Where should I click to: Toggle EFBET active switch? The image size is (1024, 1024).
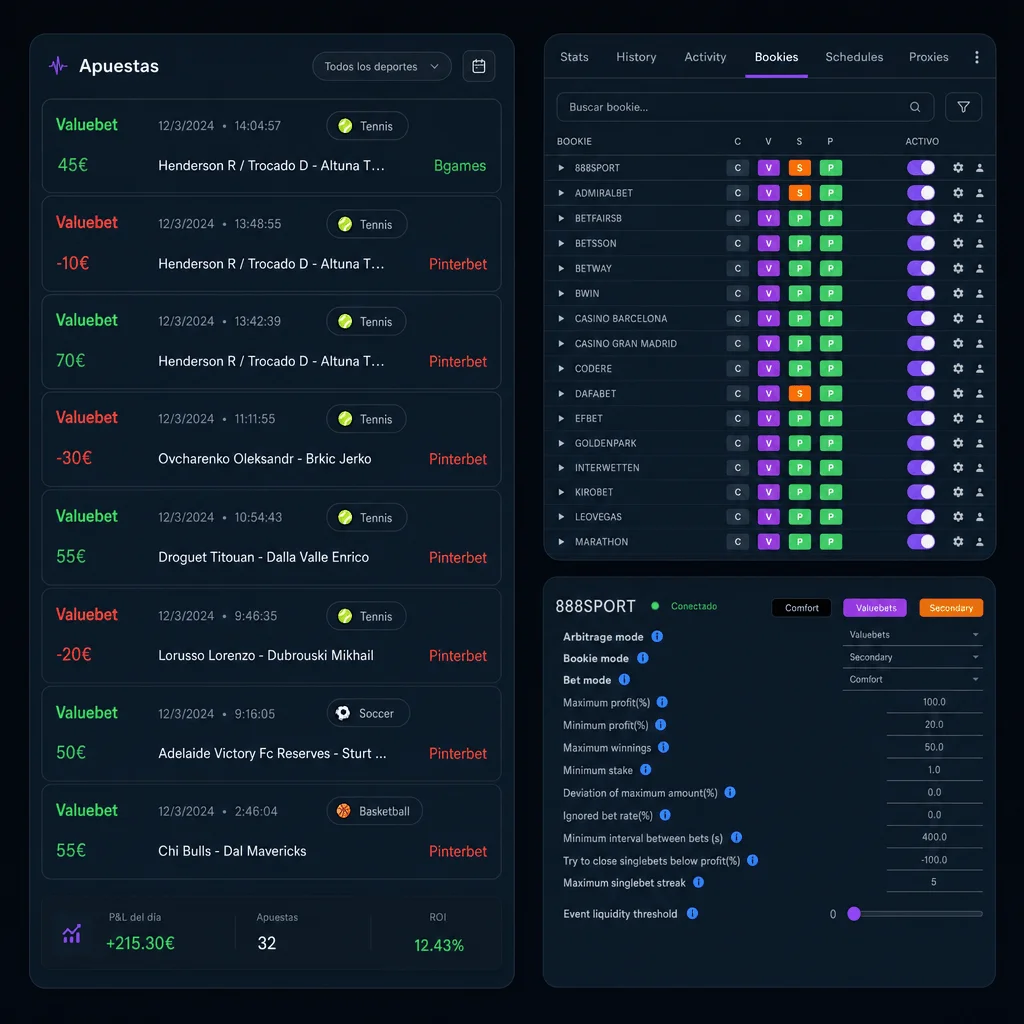click(920, 418)
